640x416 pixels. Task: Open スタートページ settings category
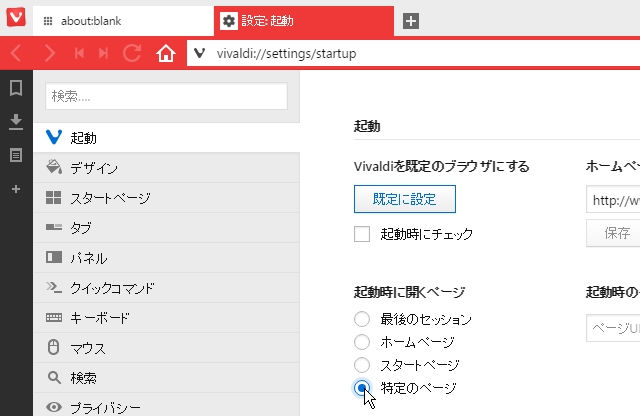click(x=167, y=198)
